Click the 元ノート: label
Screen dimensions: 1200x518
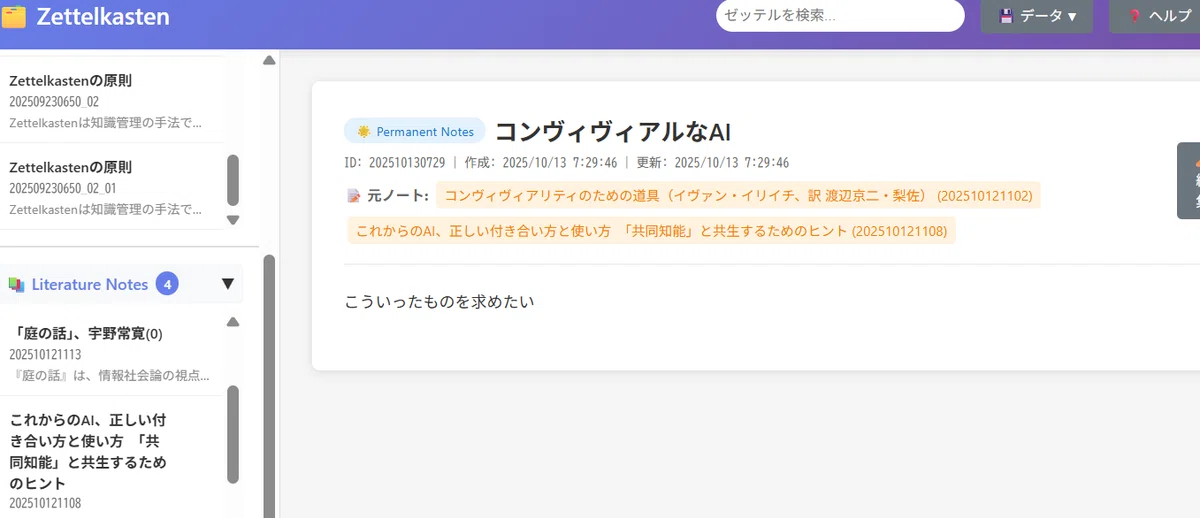click(398, 196)
